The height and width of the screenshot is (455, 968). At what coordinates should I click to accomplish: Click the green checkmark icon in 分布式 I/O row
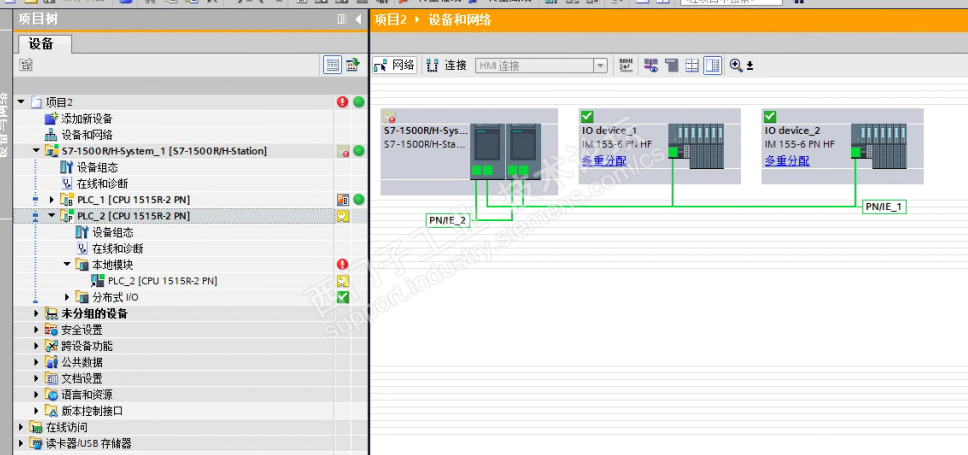[343, 297]
